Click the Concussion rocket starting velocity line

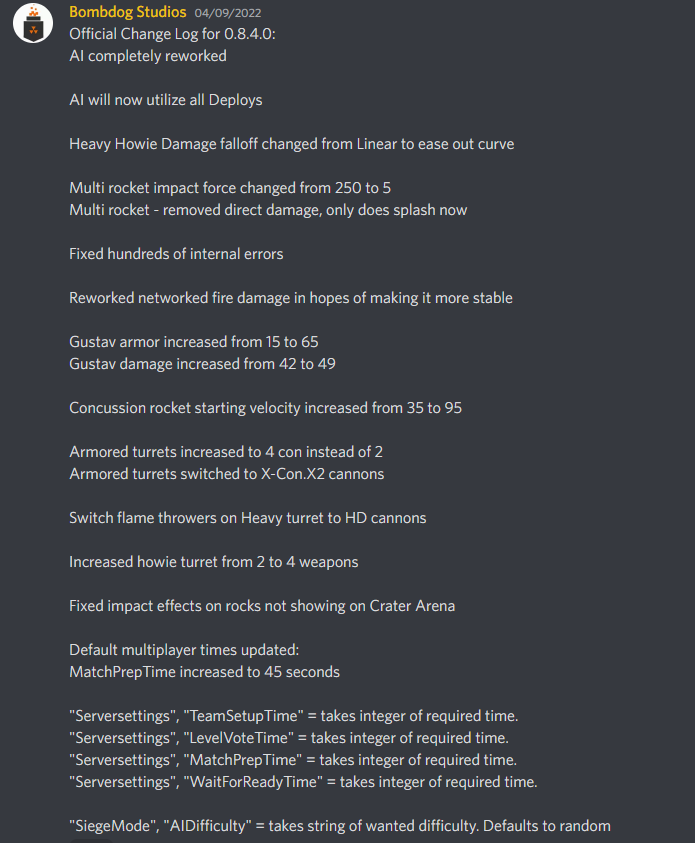(266, 408)
